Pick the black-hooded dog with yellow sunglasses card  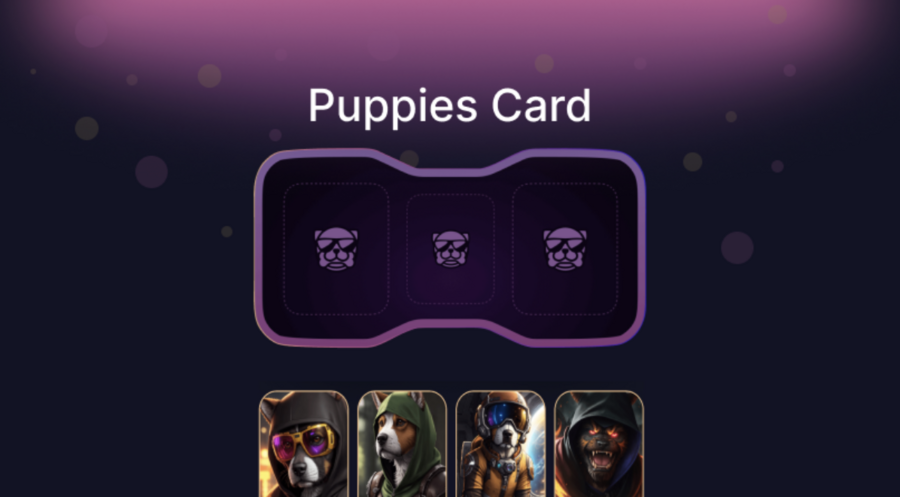pyautogui.click(x=304, y=444)
